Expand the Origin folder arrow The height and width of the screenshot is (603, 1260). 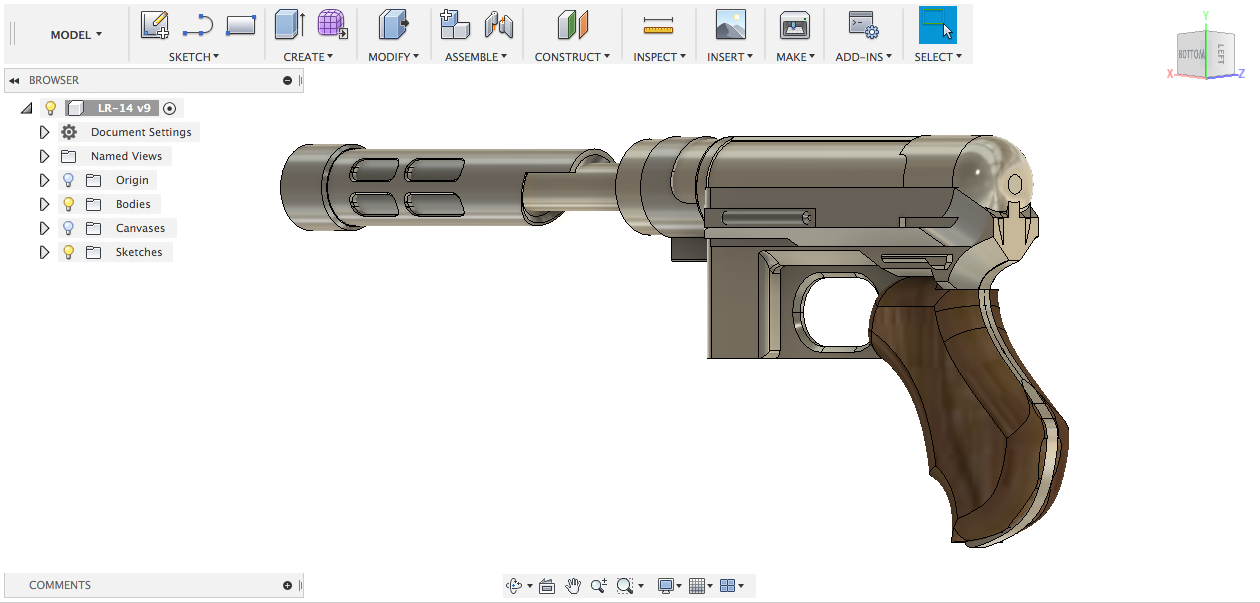pos(44,180)
